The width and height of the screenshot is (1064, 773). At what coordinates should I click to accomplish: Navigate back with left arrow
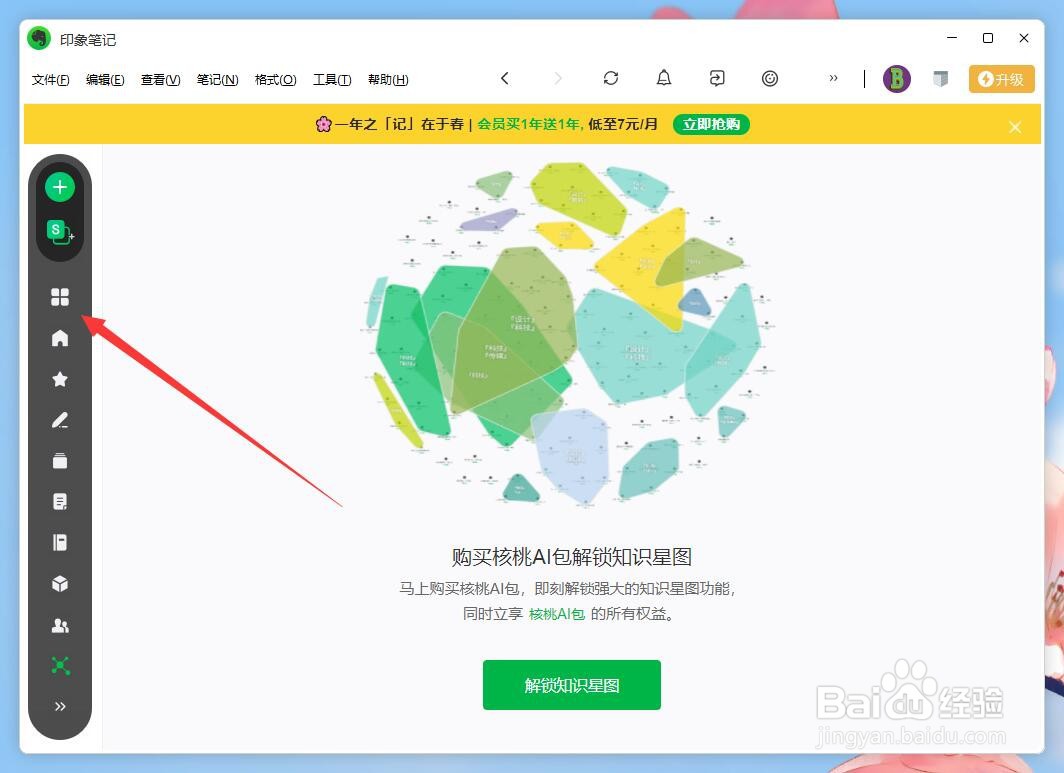tap(504, 79)
